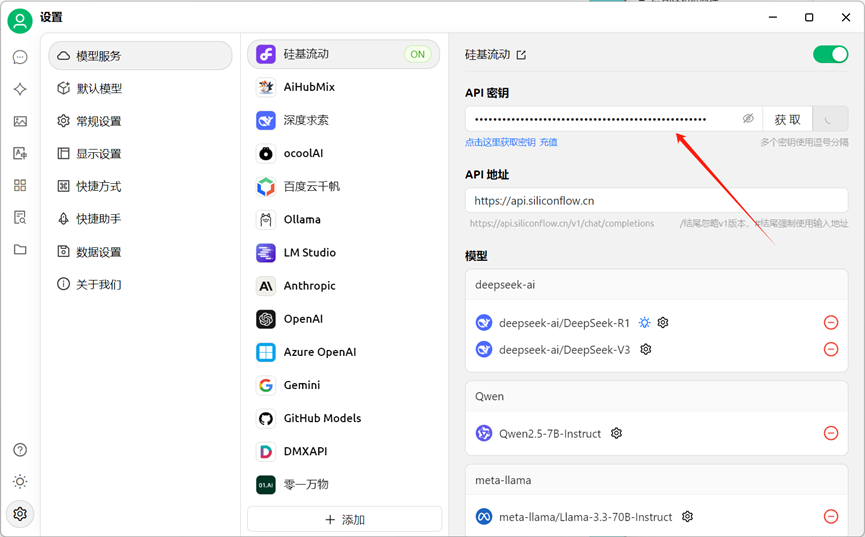865x537 pixels.
Task: Click the green user avatar
Action: (x=20, y=21)
